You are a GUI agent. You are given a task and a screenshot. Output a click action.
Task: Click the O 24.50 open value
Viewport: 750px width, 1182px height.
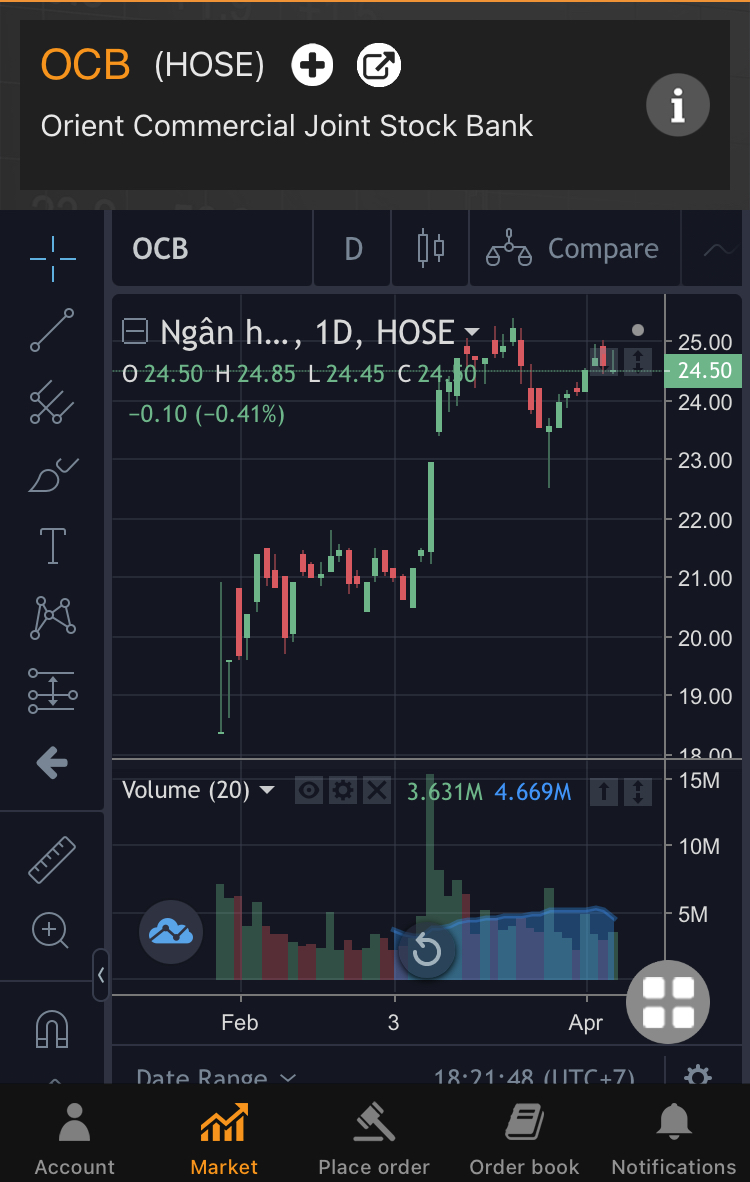[163, 374]
